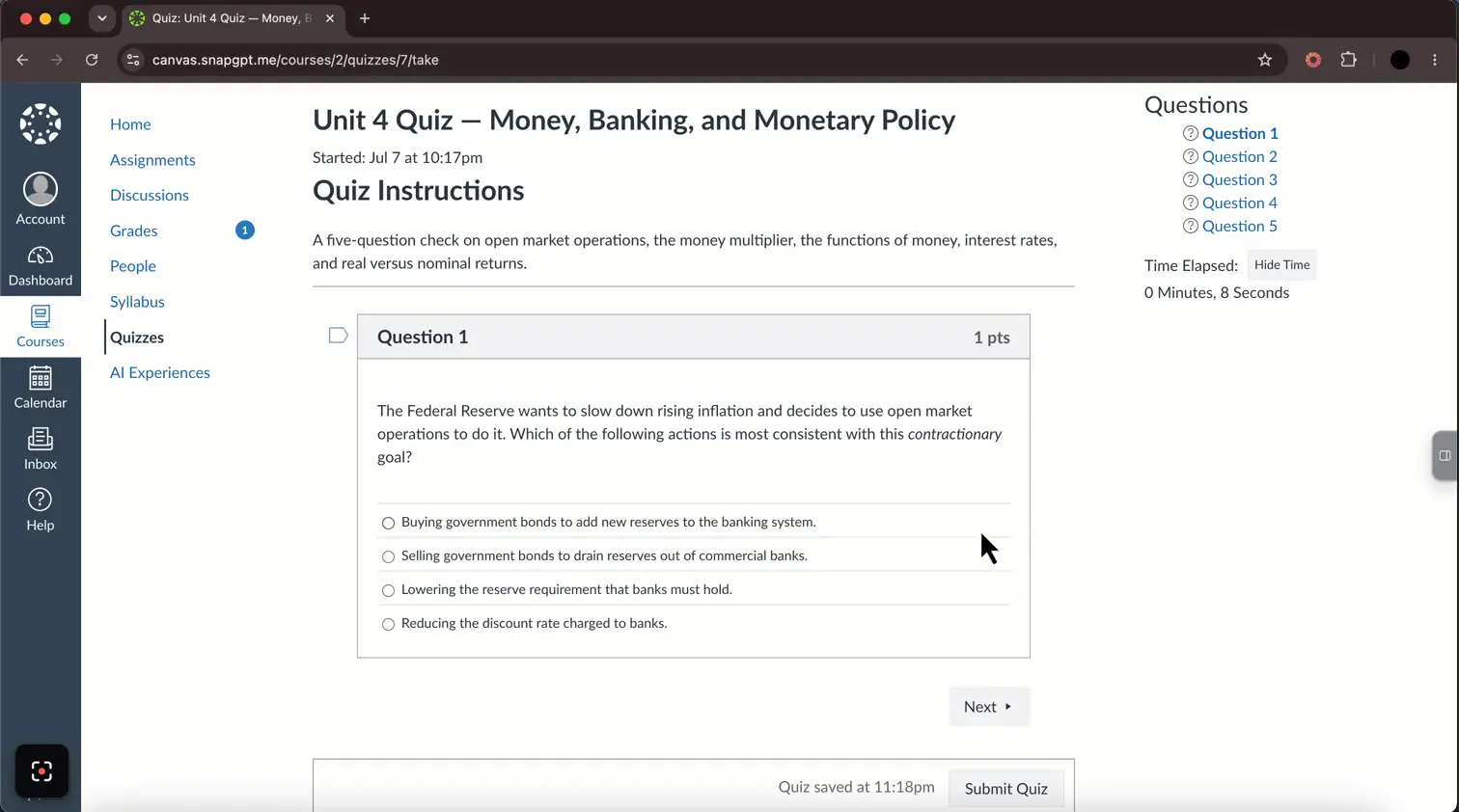
Task: Jump to Question 3 link
Action: coord(1239,179)
